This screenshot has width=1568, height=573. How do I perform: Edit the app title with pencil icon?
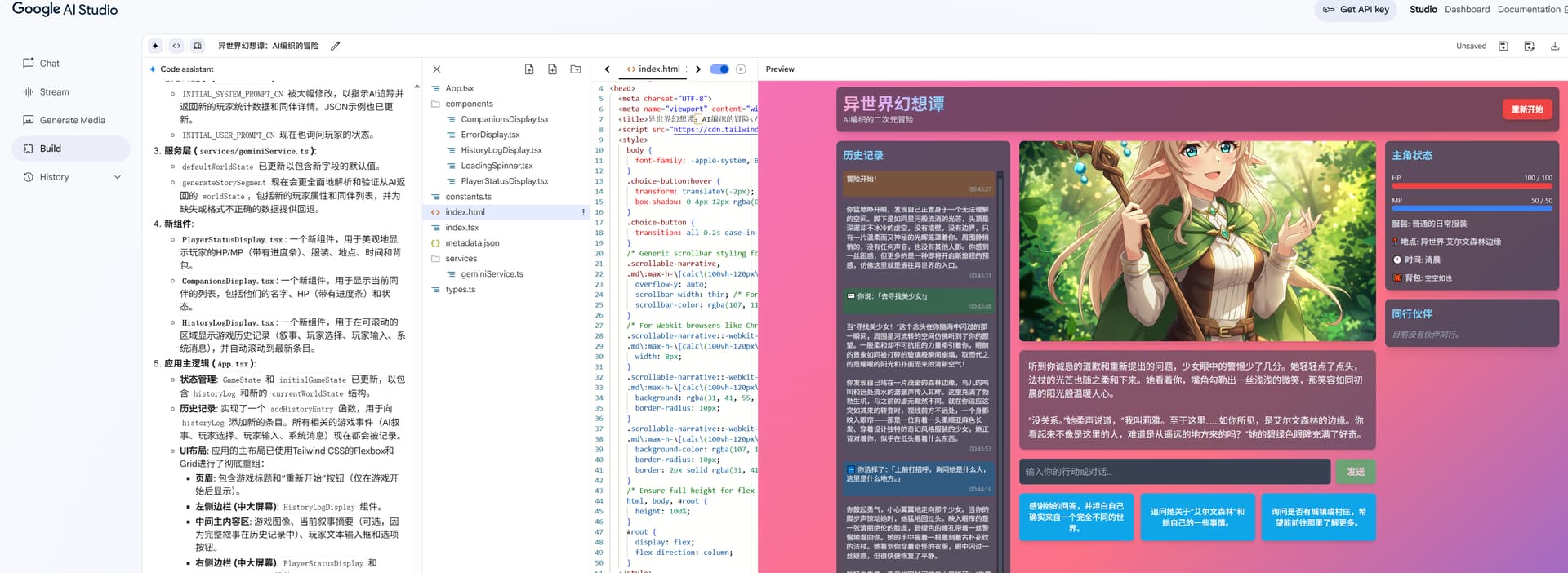click(x=335, y=46)
